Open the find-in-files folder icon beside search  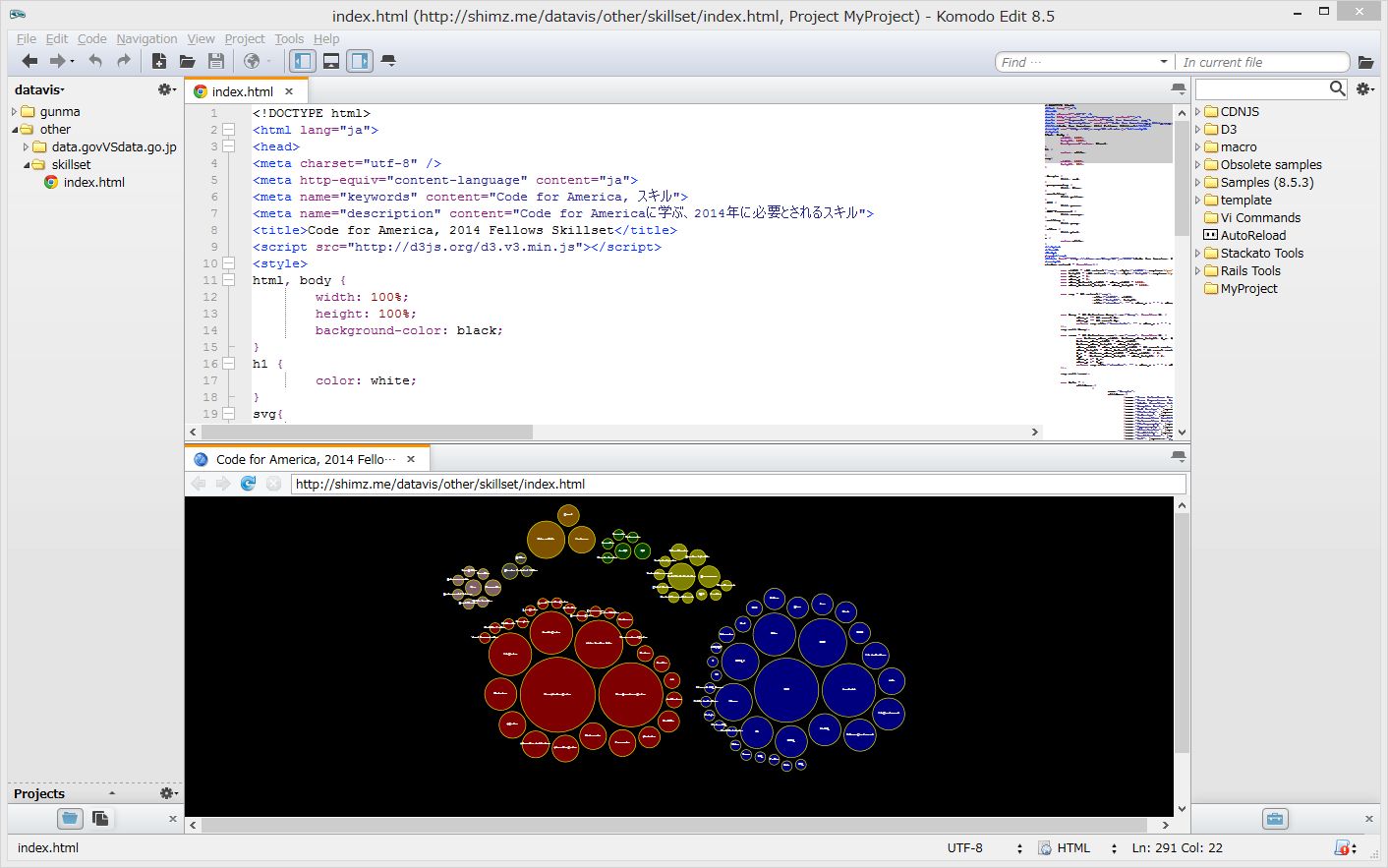1365,62
